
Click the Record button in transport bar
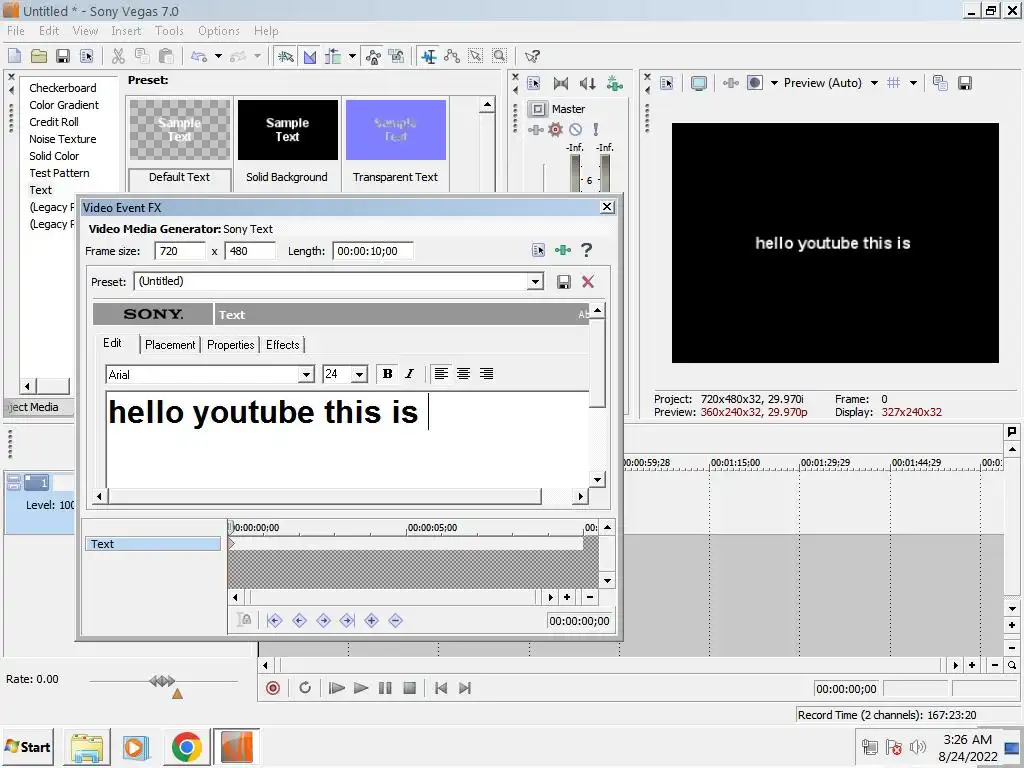[273, 688]
